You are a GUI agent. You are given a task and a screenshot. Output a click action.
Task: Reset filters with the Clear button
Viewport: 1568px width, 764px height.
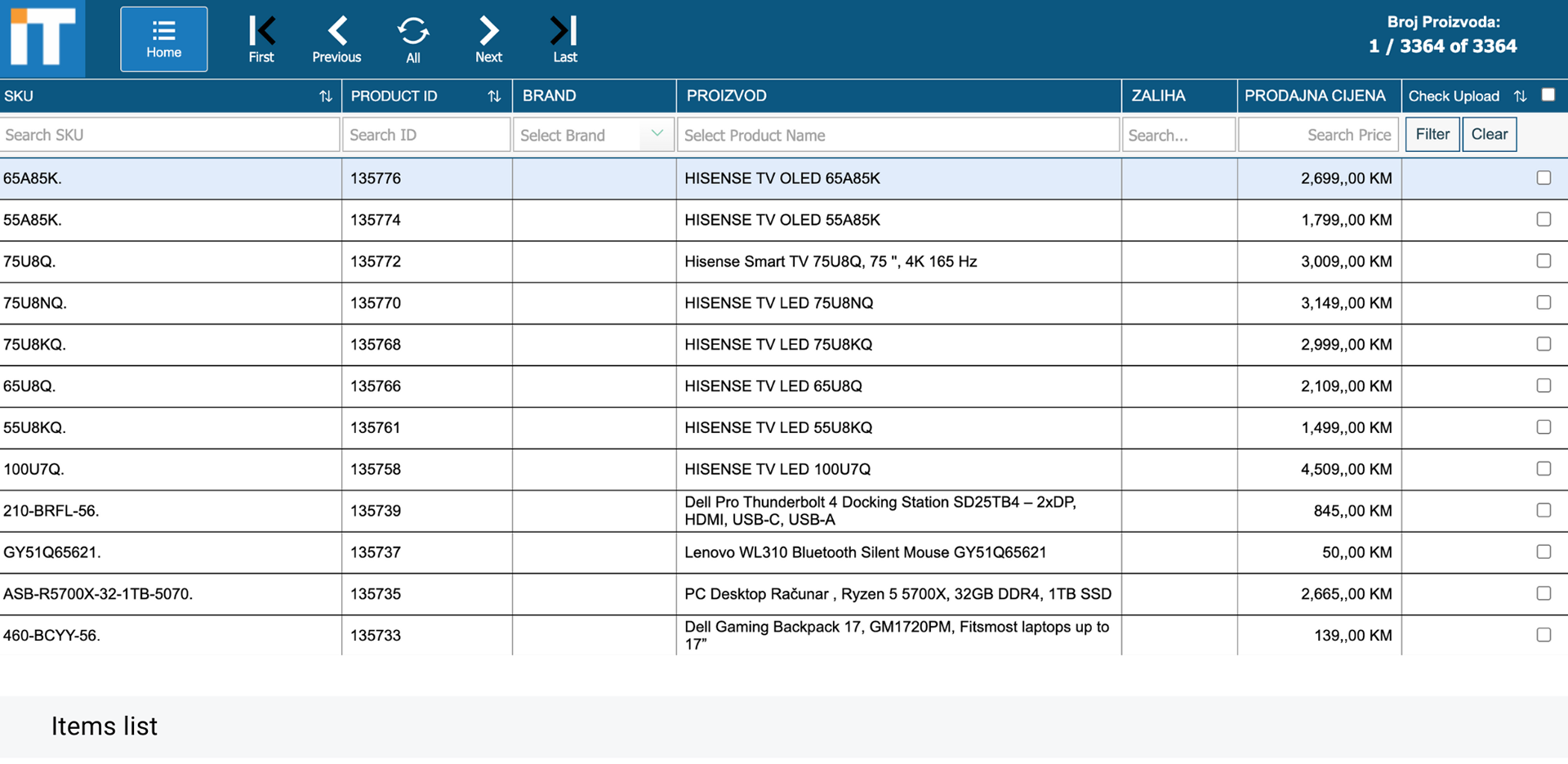click(1490, 134)
